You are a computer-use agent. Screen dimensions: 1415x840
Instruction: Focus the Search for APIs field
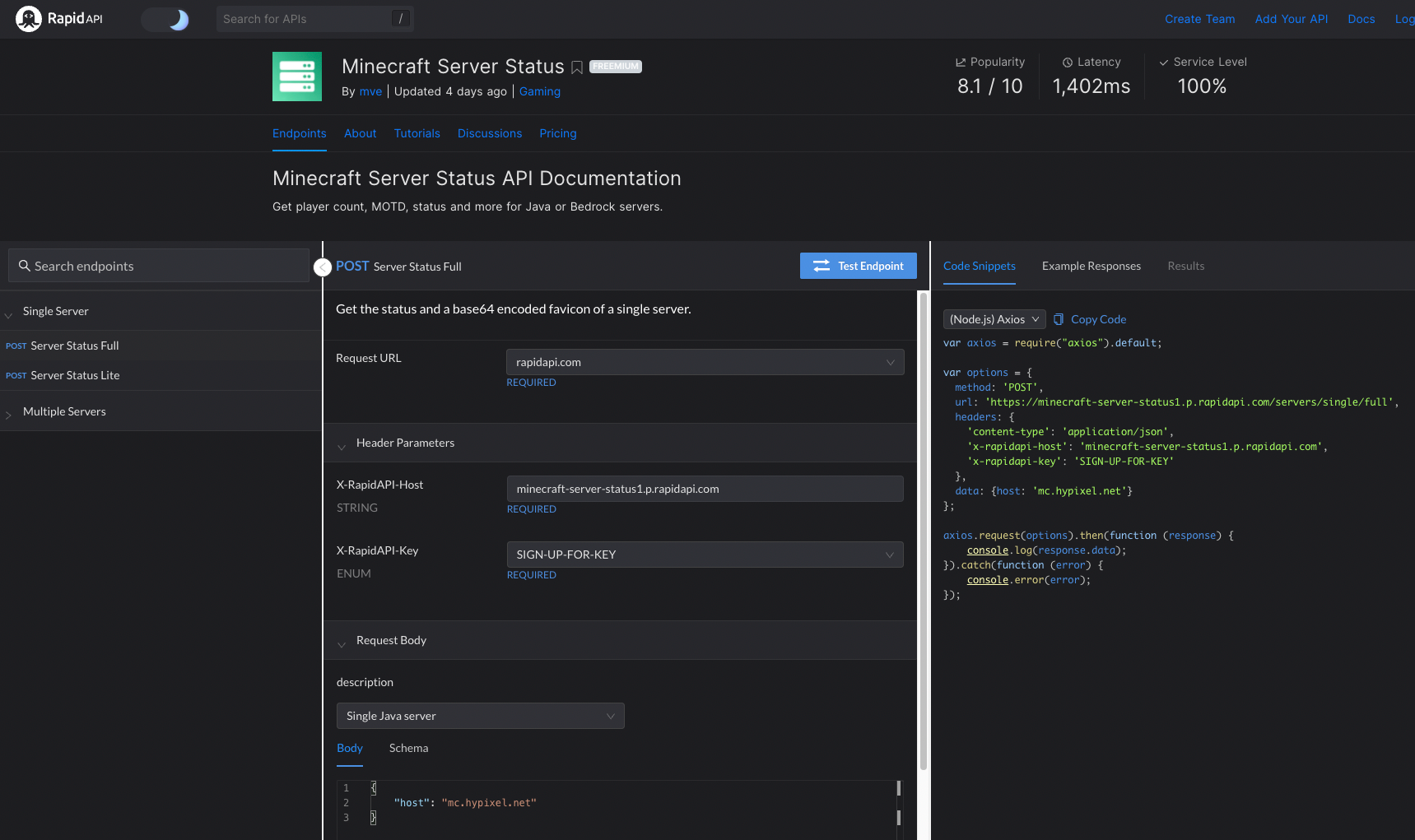click(314, 19)
